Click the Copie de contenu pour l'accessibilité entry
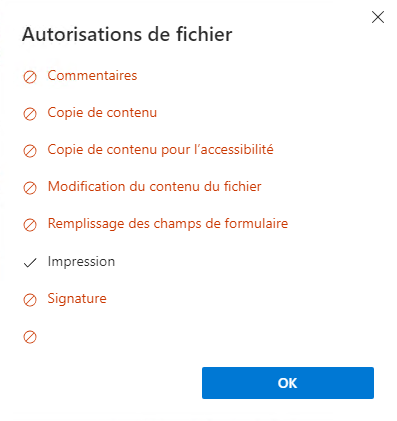 pos(160,150)
